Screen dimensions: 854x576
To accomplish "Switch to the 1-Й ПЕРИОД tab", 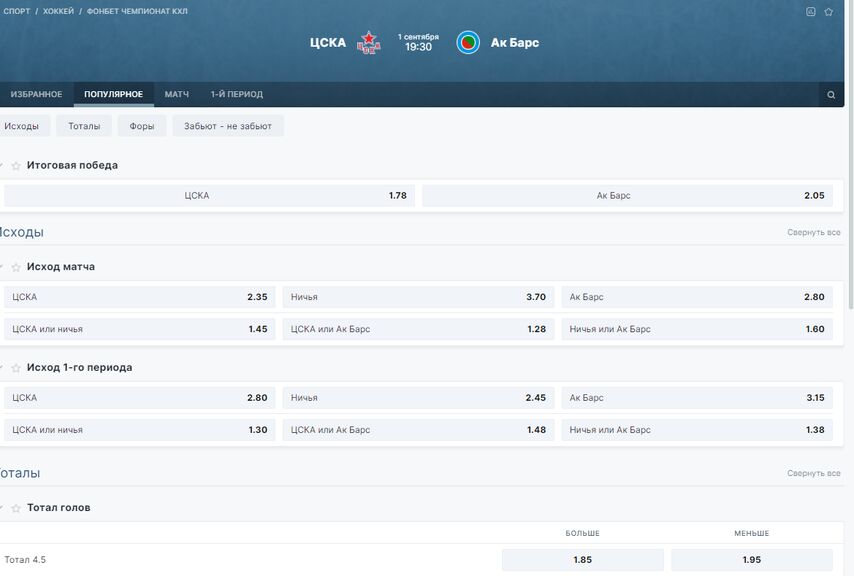I will pyautogui.click(x=236, y=94).
